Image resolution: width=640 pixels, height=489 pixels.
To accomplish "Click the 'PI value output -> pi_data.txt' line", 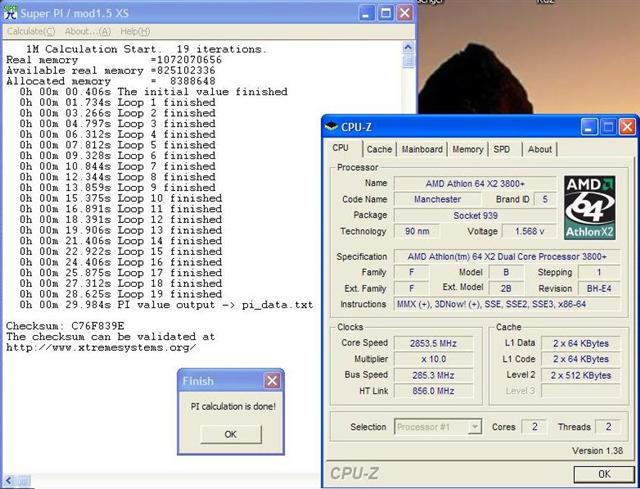I will click(166, 305).
